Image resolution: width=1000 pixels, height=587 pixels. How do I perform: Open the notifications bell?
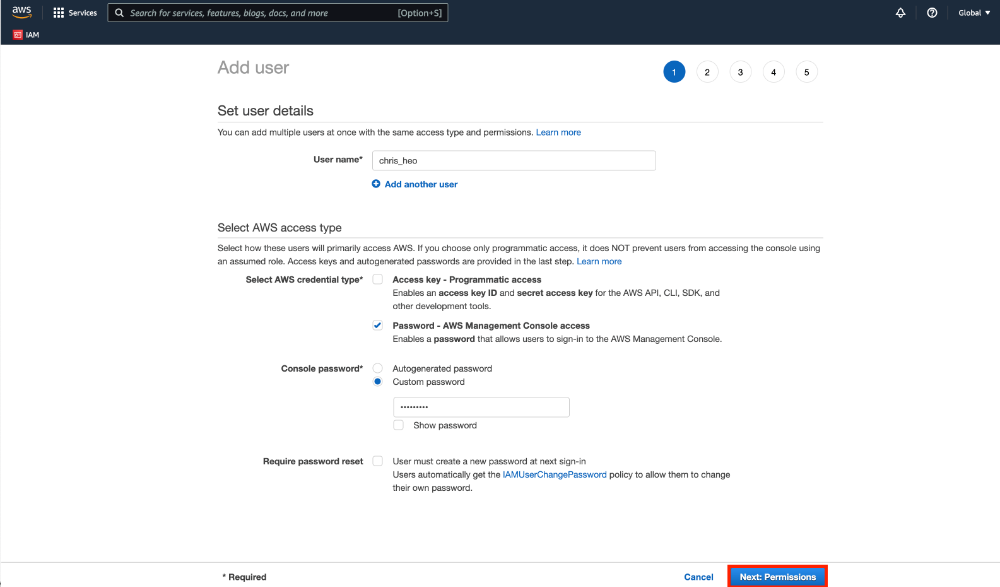click(901, 13)
